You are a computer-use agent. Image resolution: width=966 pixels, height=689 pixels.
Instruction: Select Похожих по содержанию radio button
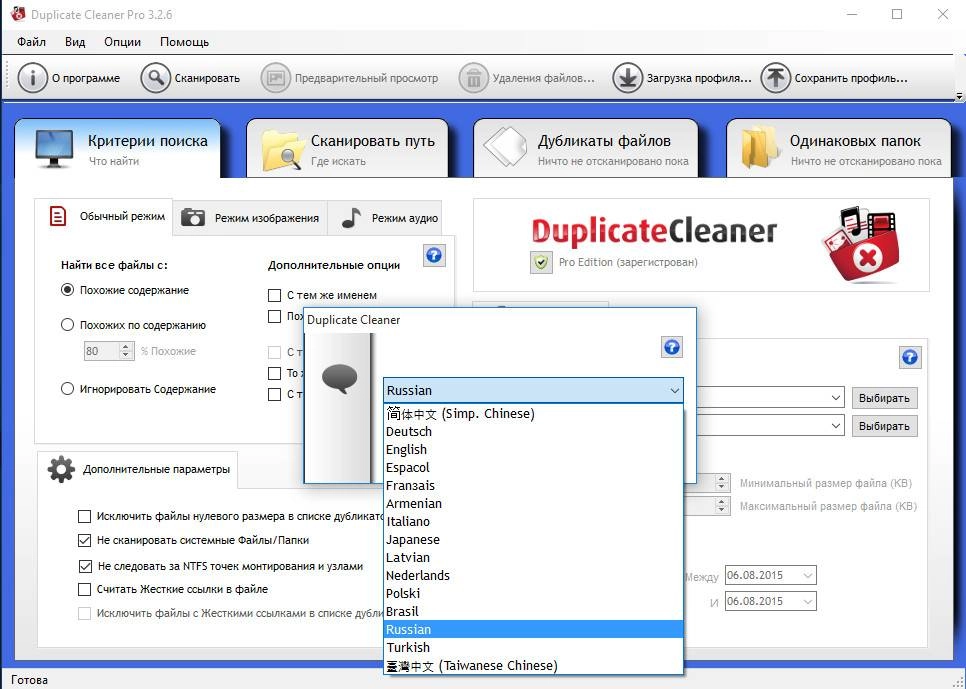[67, 325]
